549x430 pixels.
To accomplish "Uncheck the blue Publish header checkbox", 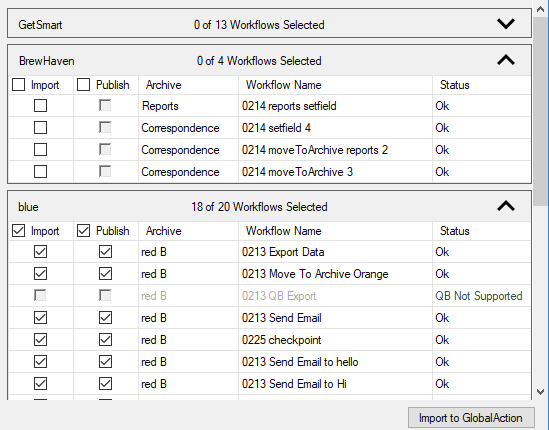I will pyautogui.click(x=83, y=231).
